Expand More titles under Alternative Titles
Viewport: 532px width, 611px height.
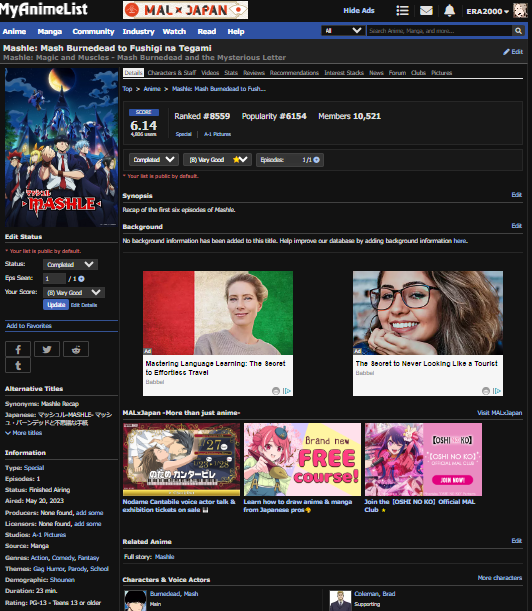click(x=24, y=433)
